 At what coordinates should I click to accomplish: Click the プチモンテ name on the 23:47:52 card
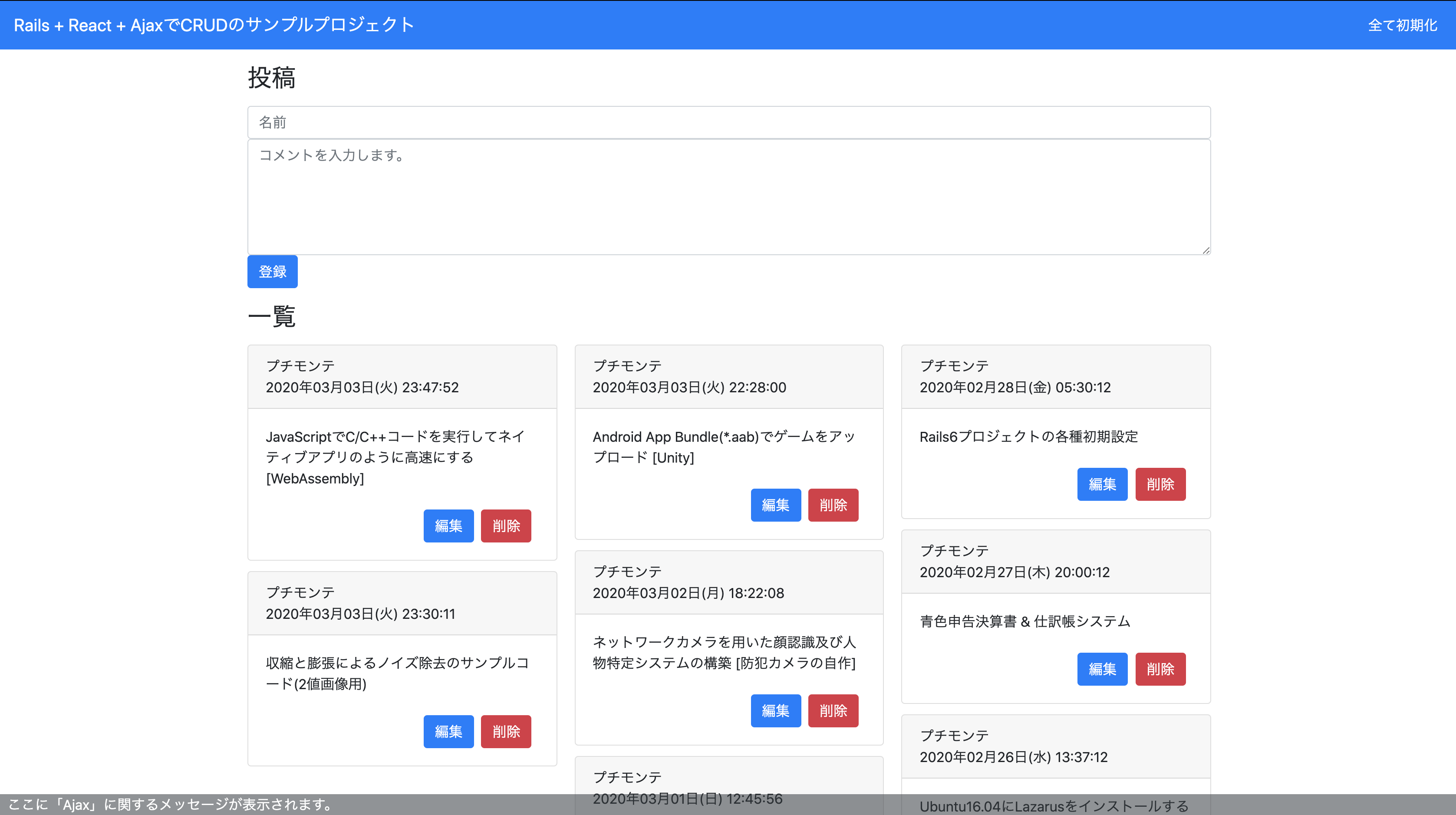(300, 366)
